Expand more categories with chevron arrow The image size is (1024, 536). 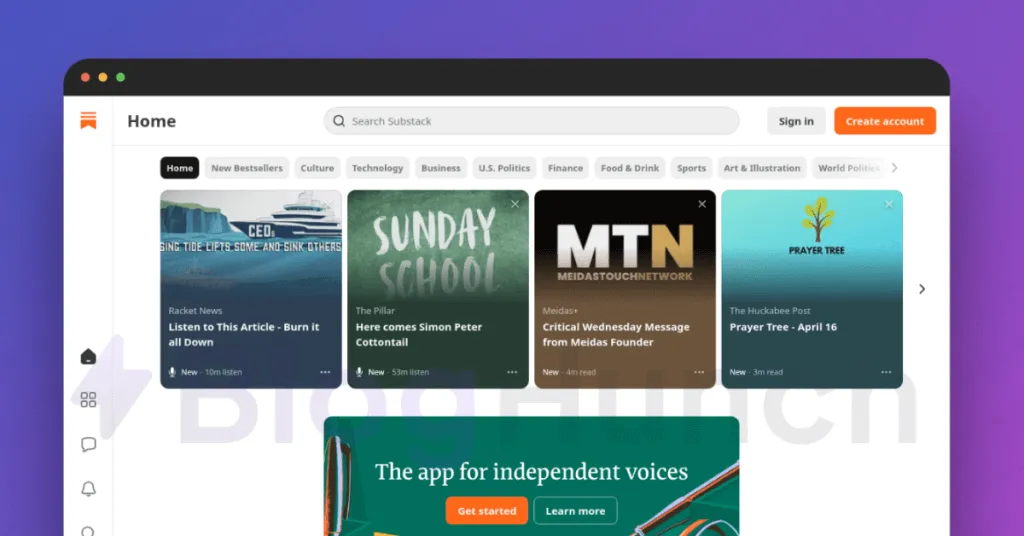click(x=895, y=168)
